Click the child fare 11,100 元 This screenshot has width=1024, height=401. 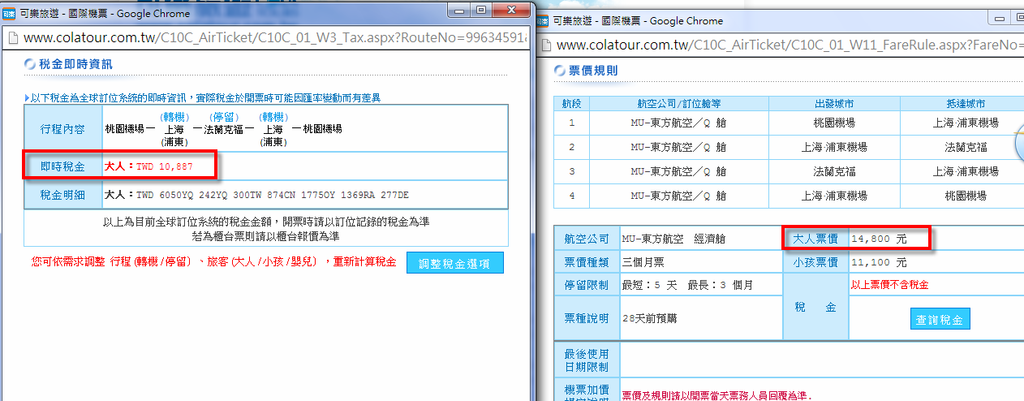(879, 262)
